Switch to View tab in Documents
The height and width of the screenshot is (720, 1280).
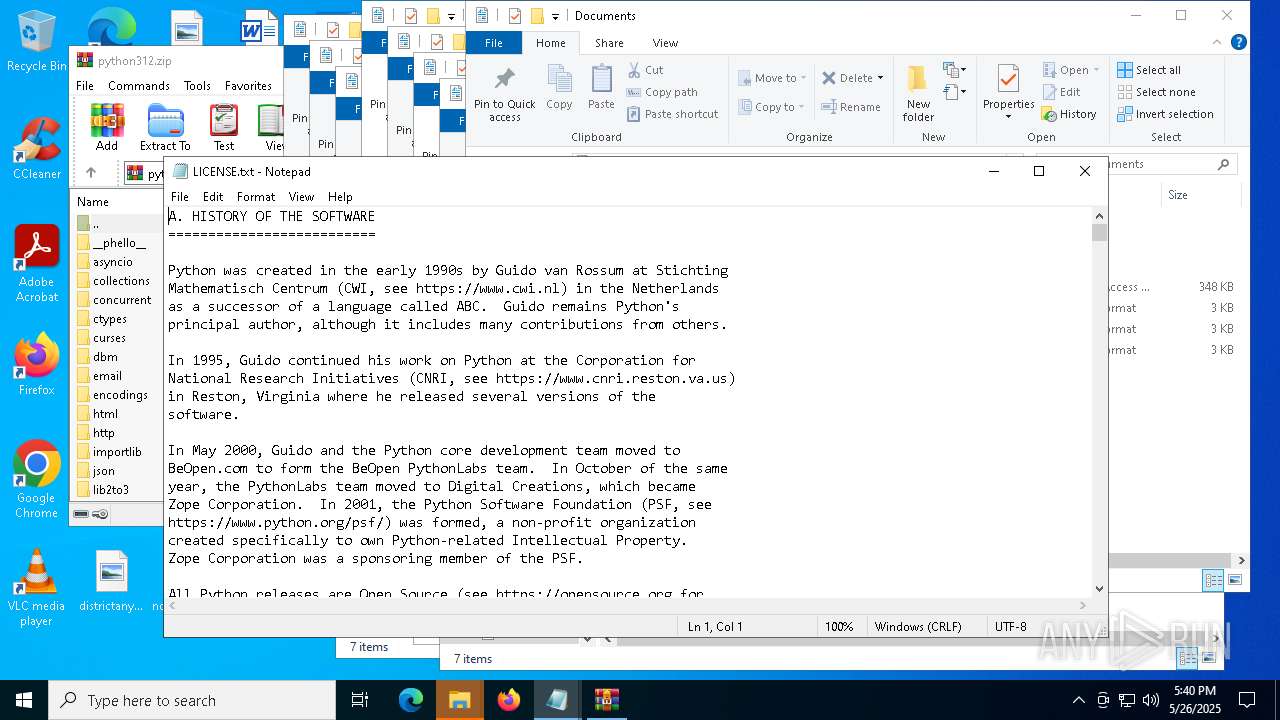point(665,43)
